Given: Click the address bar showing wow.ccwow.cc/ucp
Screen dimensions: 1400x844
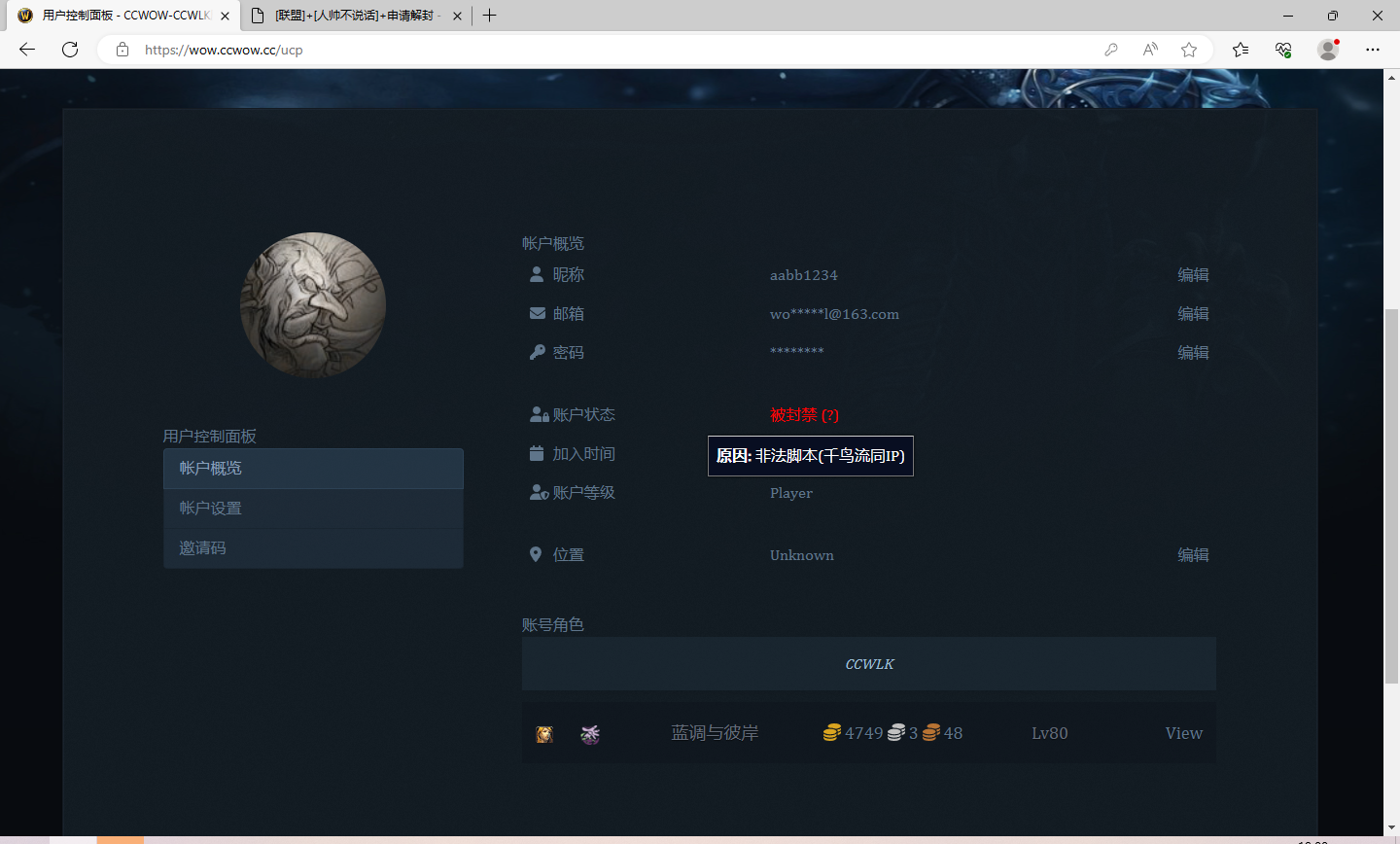Looking at the screenshot, I should tap(225, 49).
